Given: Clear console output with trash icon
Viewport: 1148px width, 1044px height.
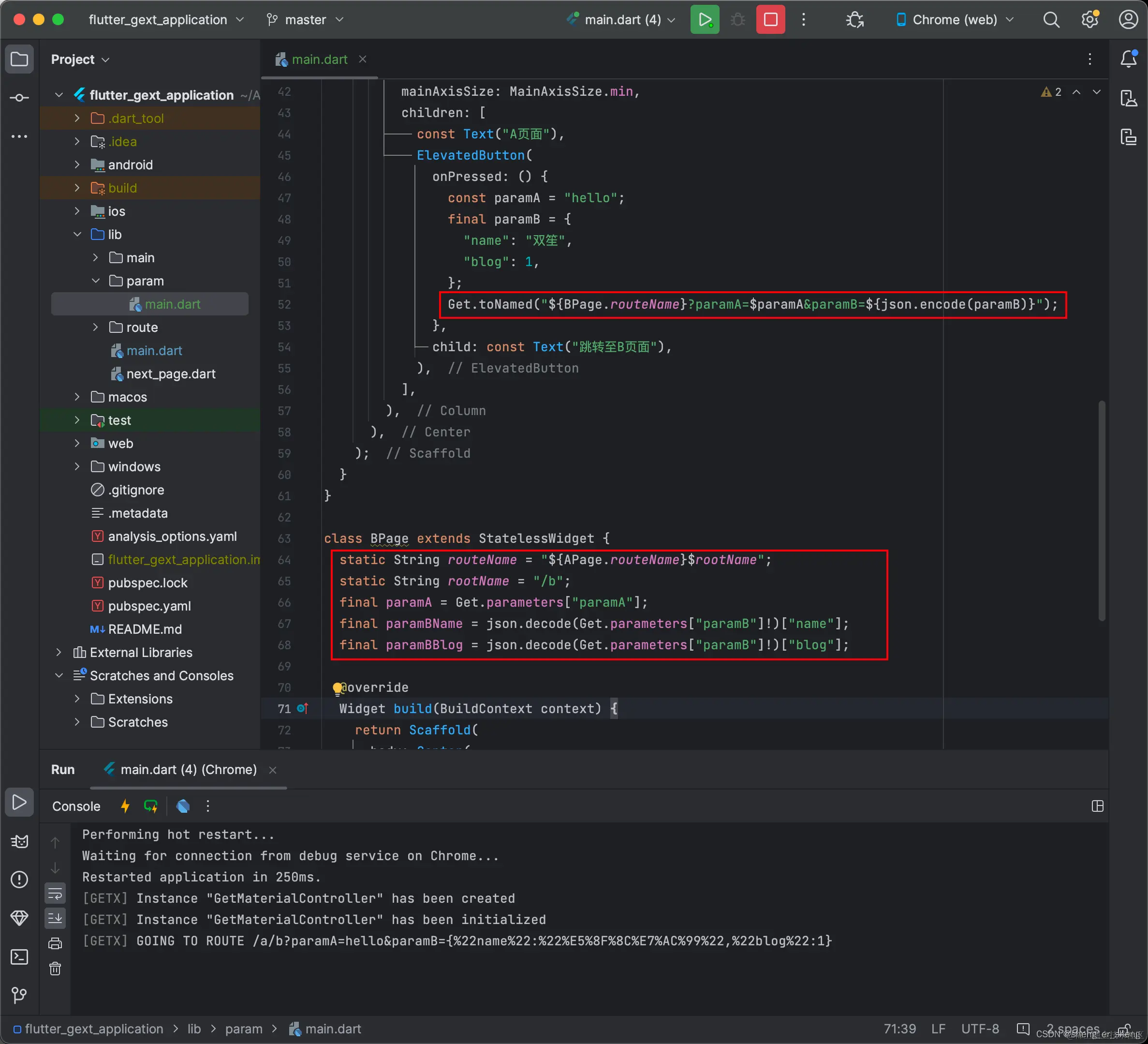Looking at the screenshot, I should pyautogui.click(x=55, y=968).
